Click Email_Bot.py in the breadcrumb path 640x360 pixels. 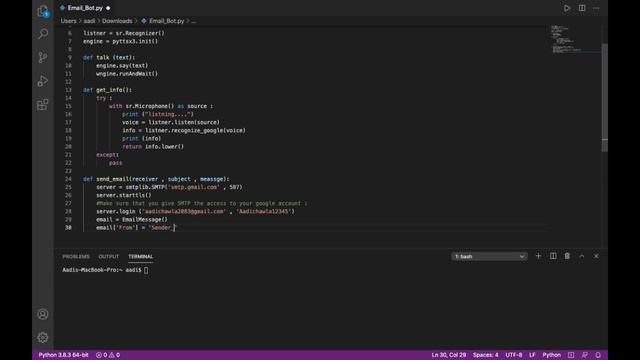point(167,21)
